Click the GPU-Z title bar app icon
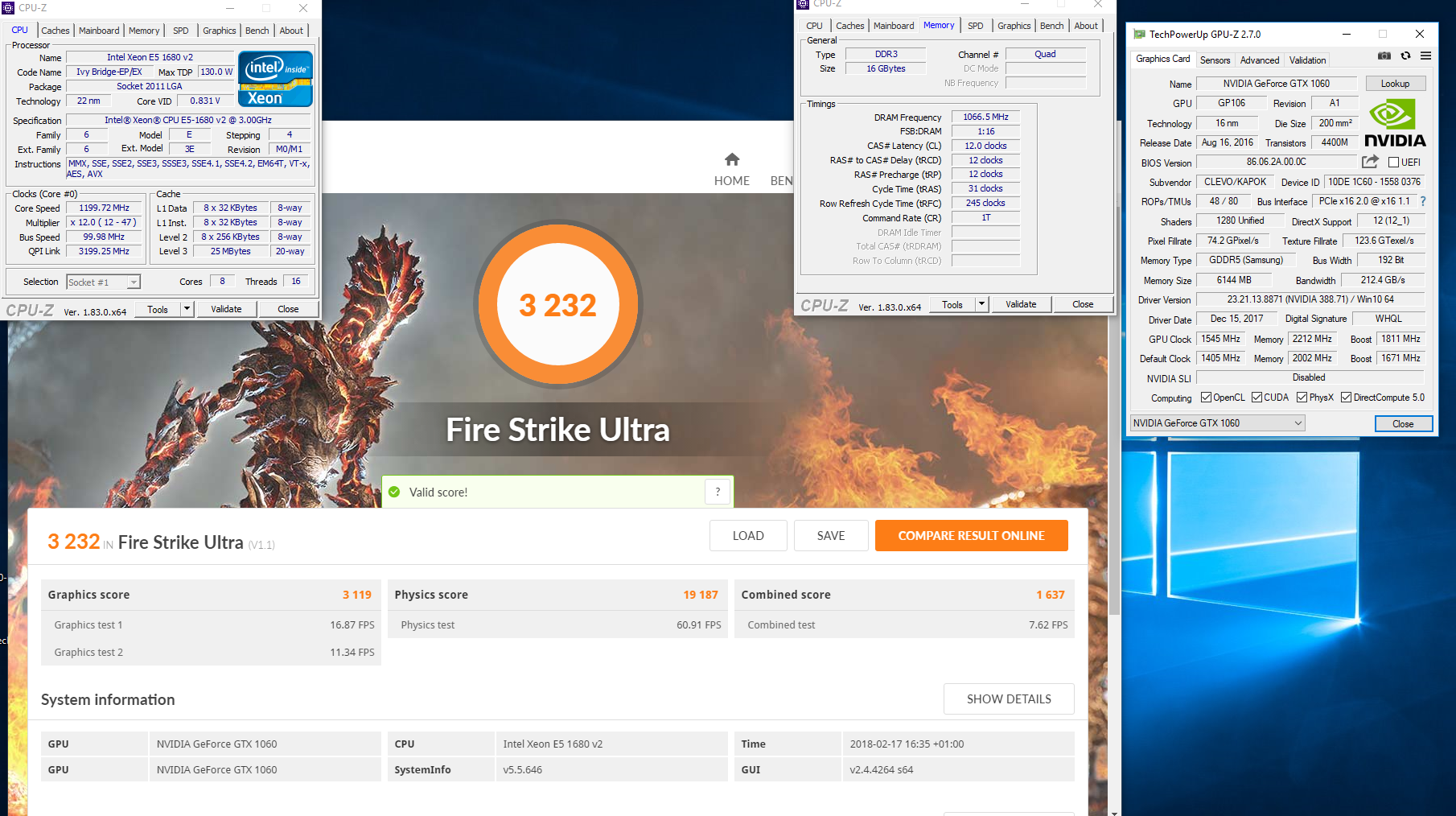The width and height of the screenshot is (1456, 816). (x=1139, y=34)
